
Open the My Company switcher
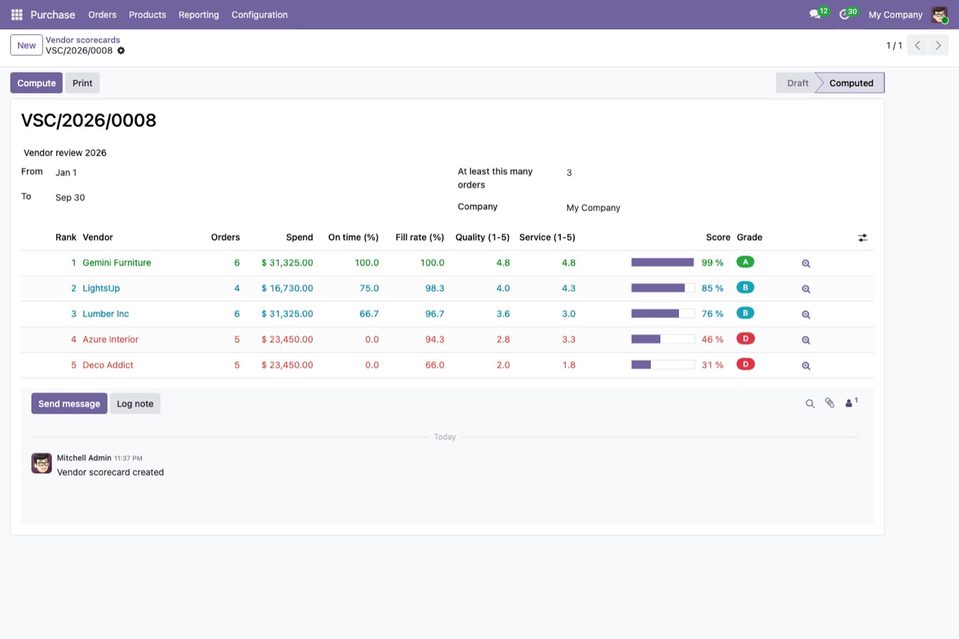(x=895, y=15)
